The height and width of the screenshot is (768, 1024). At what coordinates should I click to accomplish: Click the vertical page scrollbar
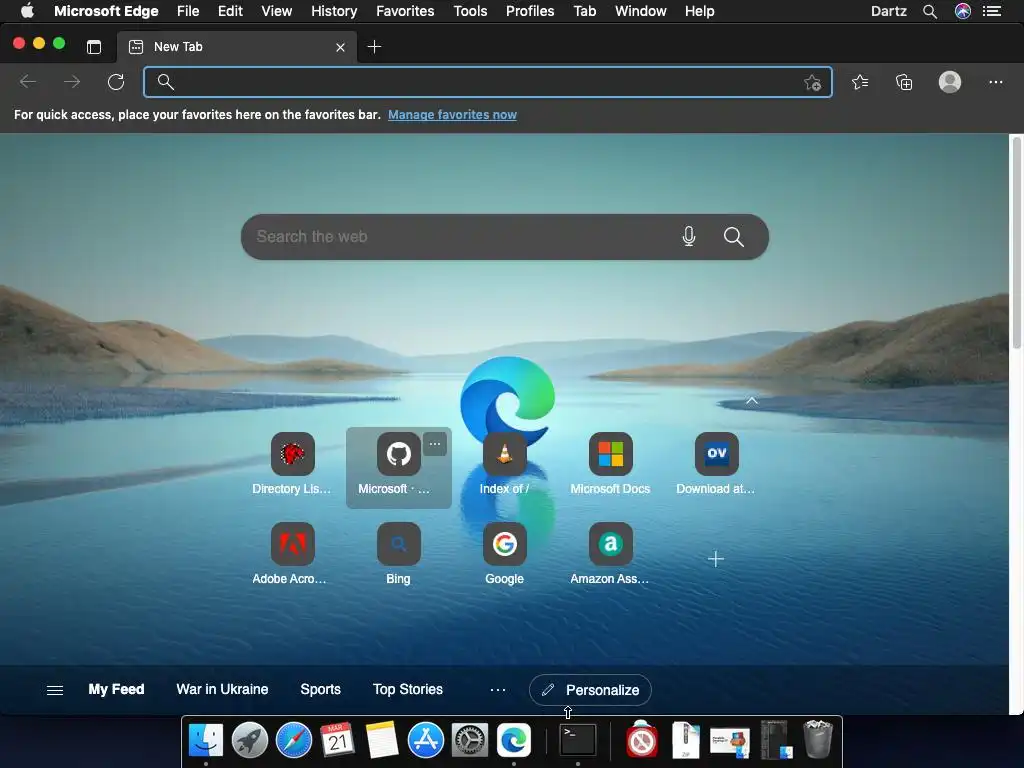[x=1017, y=243]
